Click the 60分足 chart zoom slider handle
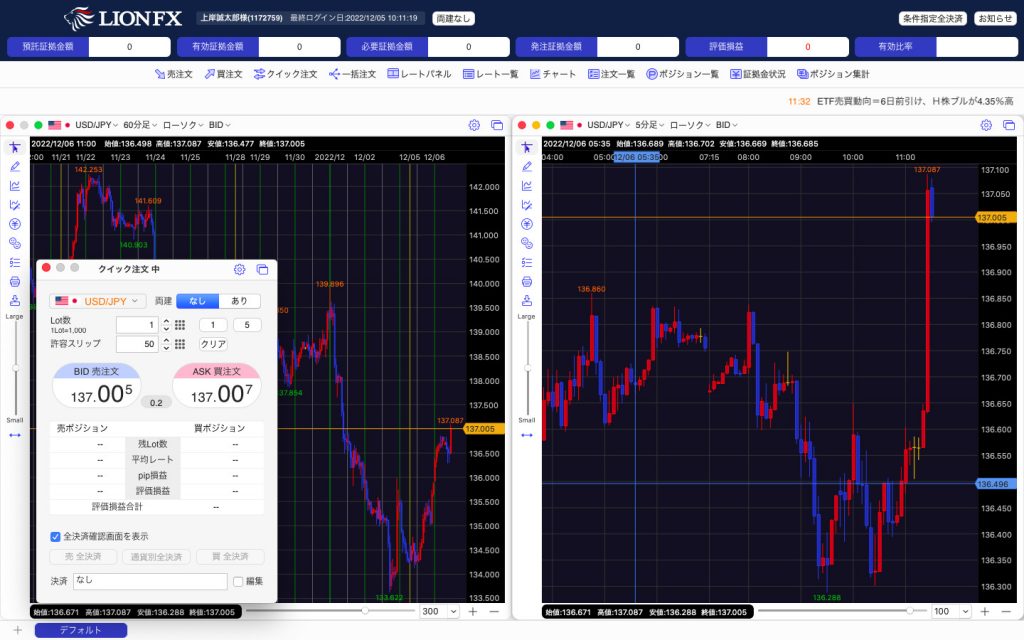1024x640 pixels. point(365,611)
